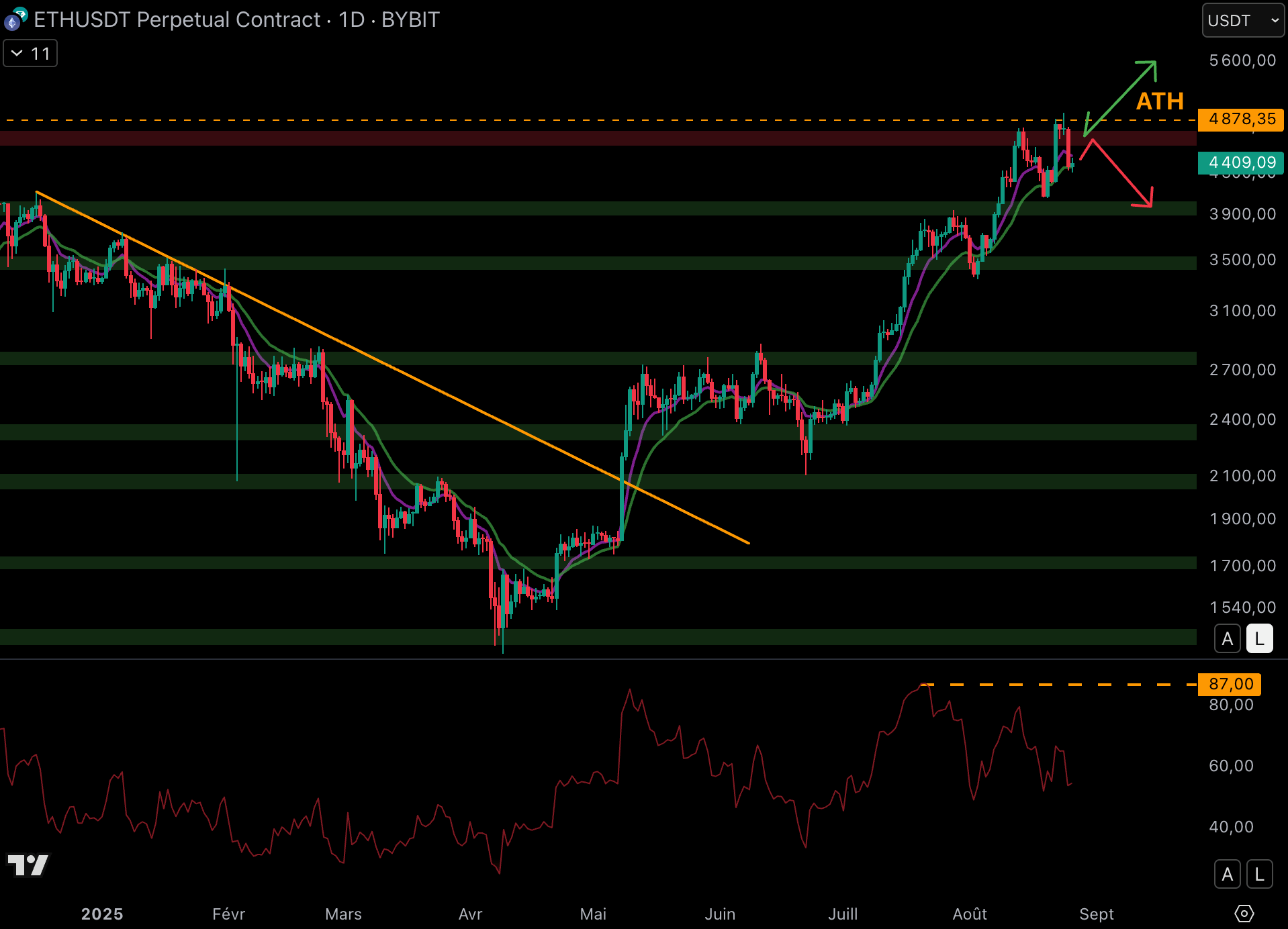Click the TradingView logo
This screenshot has height=929, width=1288.
28,865
